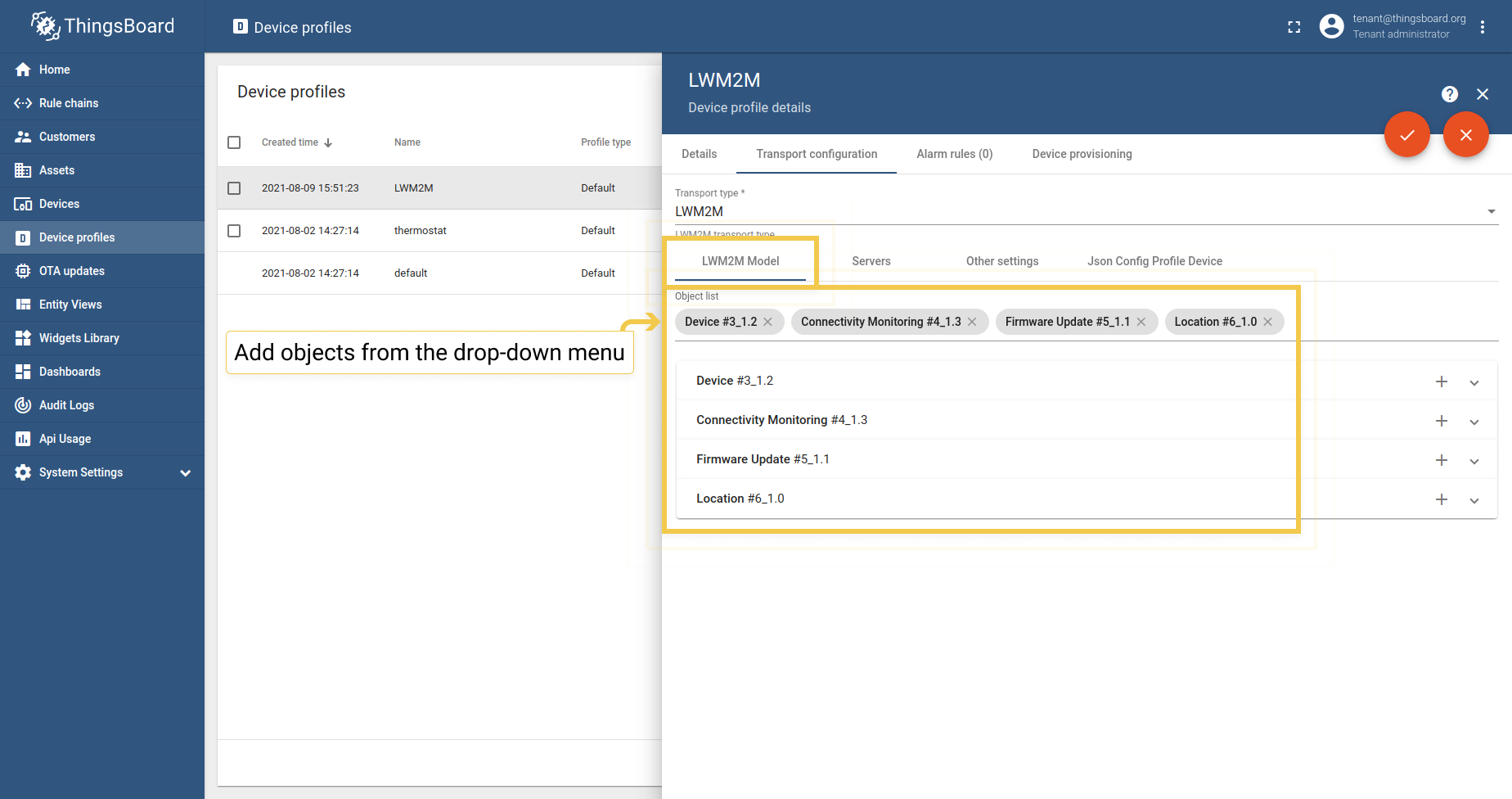The image size is (1512, 799).
Task: Remove Connectivity Monitoring #4_1.3 chip
Action: 972,322
